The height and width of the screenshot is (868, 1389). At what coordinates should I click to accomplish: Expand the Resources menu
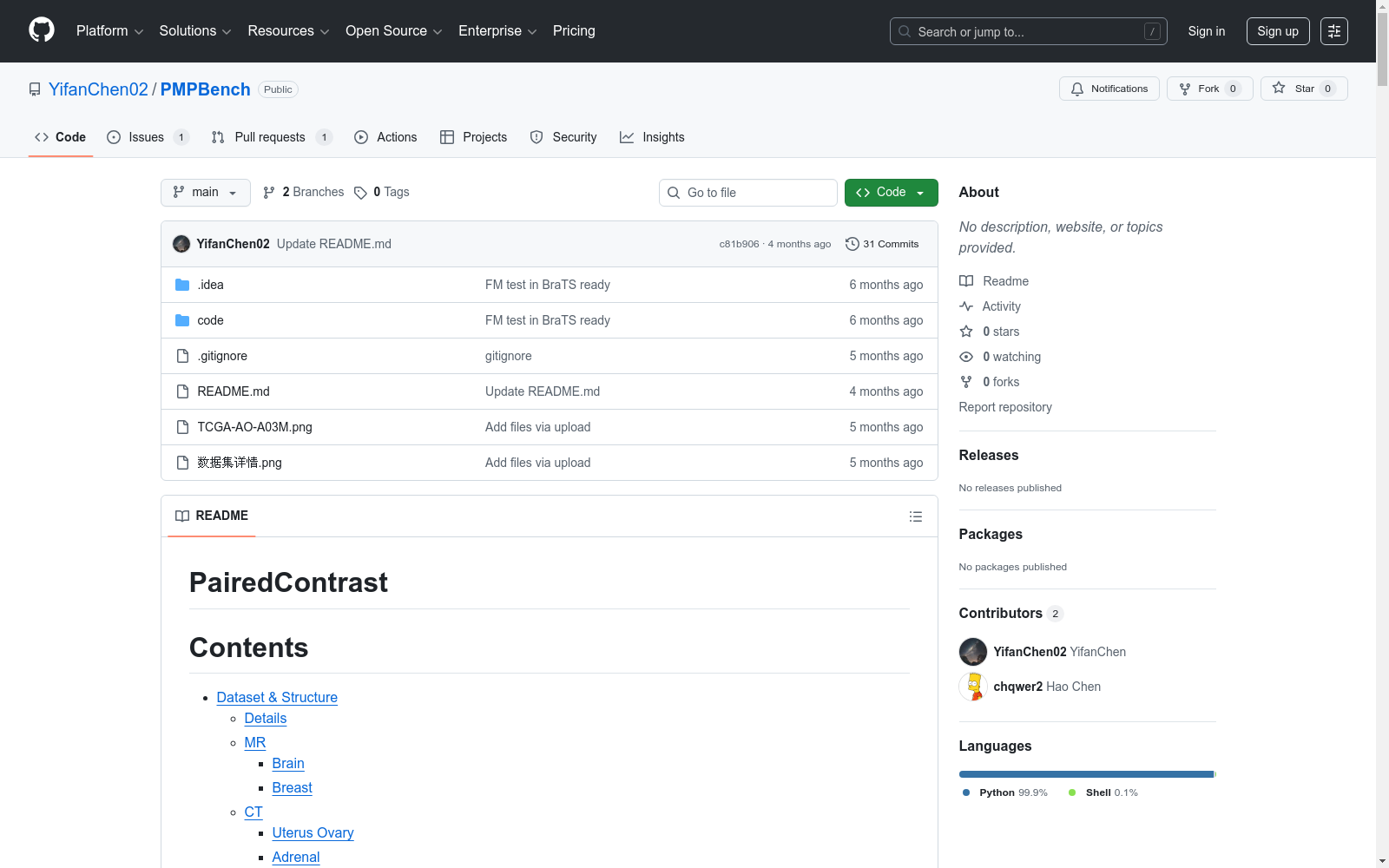point(289,31)
